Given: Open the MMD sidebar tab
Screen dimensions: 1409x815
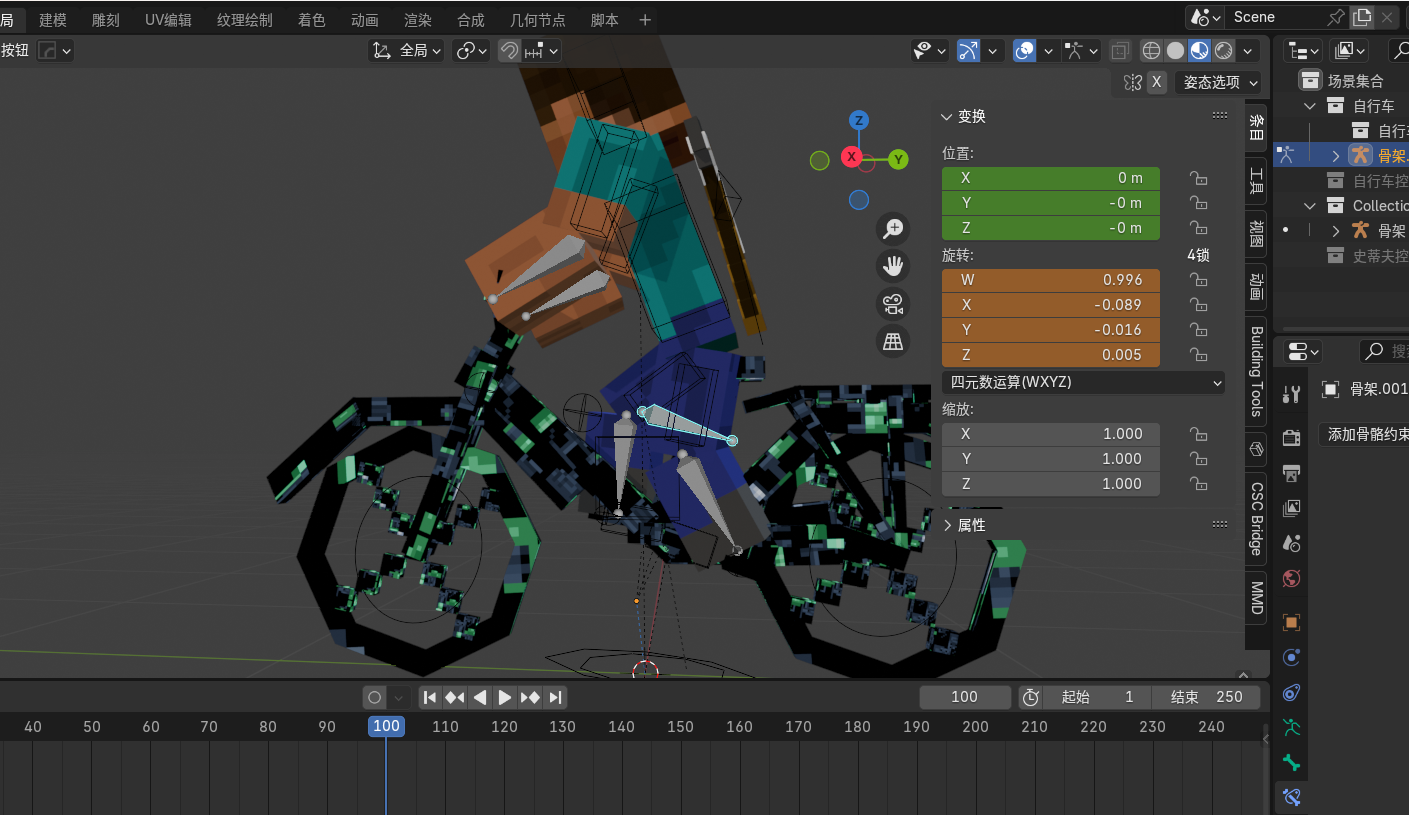Looking at the screenshot, I should [x=1256, y=598].
